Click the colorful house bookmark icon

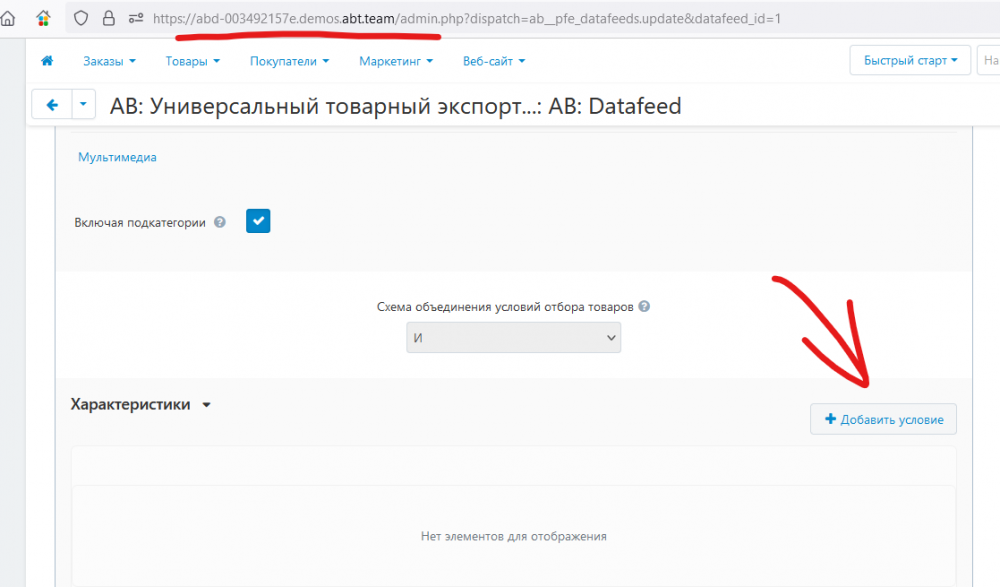pos(43,18)
